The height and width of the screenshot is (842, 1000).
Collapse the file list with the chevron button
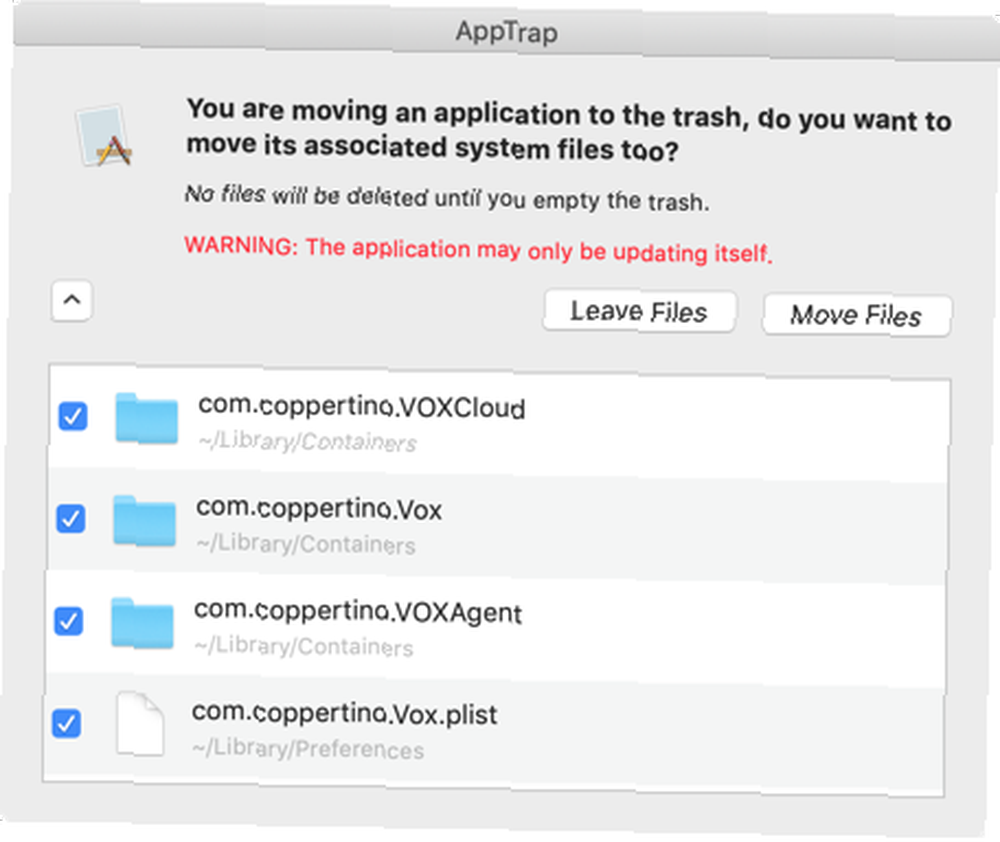(x=72, y=300)
